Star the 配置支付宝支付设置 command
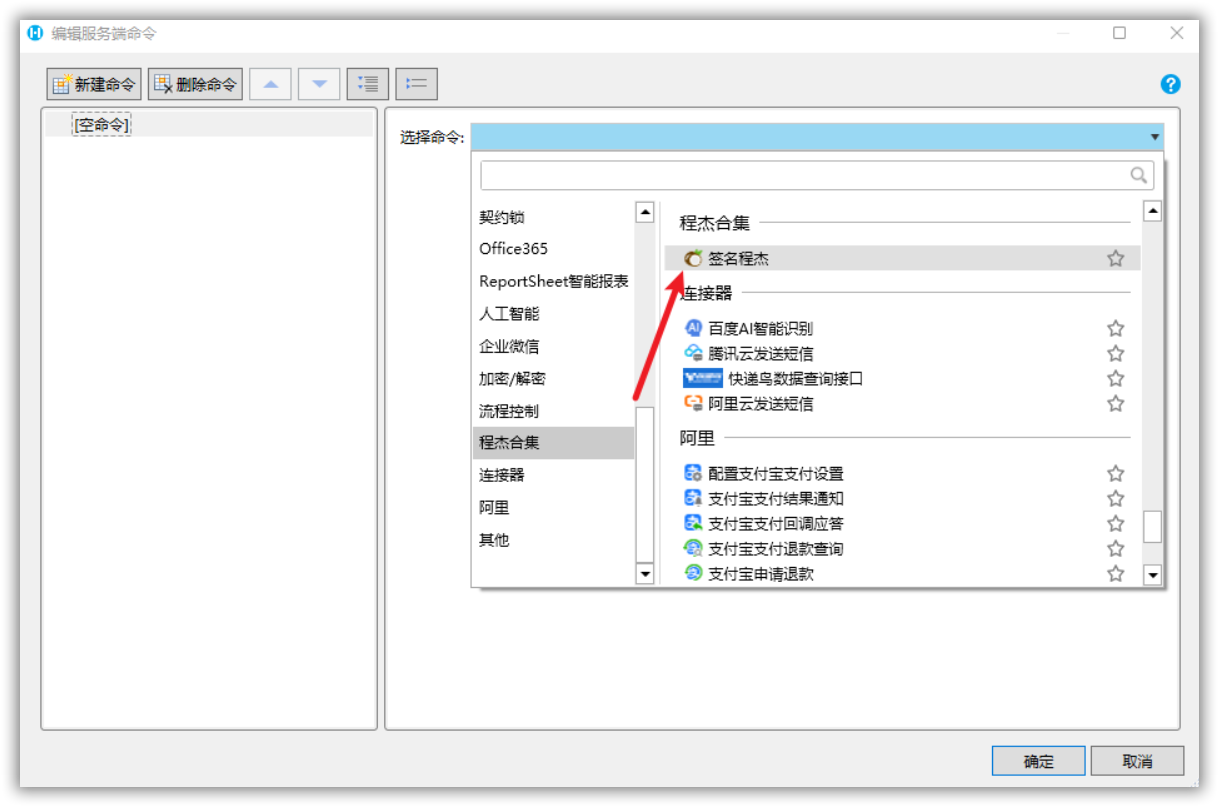The image size is (1219, 807). pyautogui.click(x=1116, y=473)
